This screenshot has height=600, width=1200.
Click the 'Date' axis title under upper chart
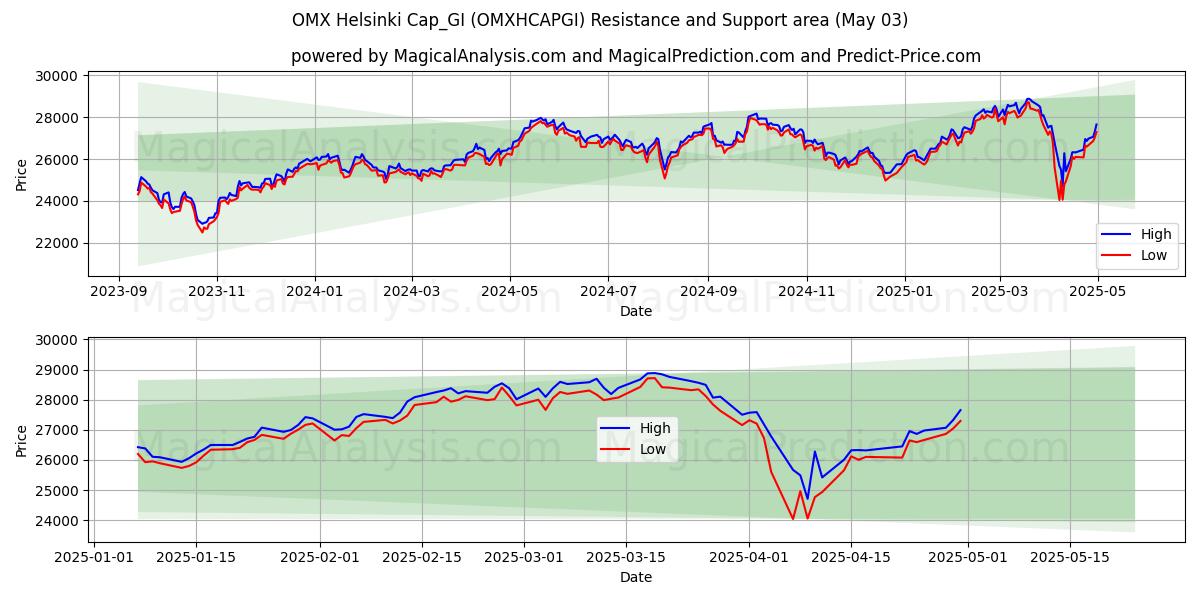(x=636, y=311)
